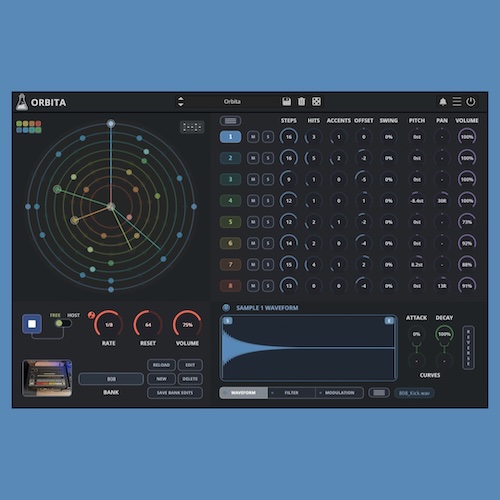Select track 7 button
The image size is (500, 500).
coord(230,265)
